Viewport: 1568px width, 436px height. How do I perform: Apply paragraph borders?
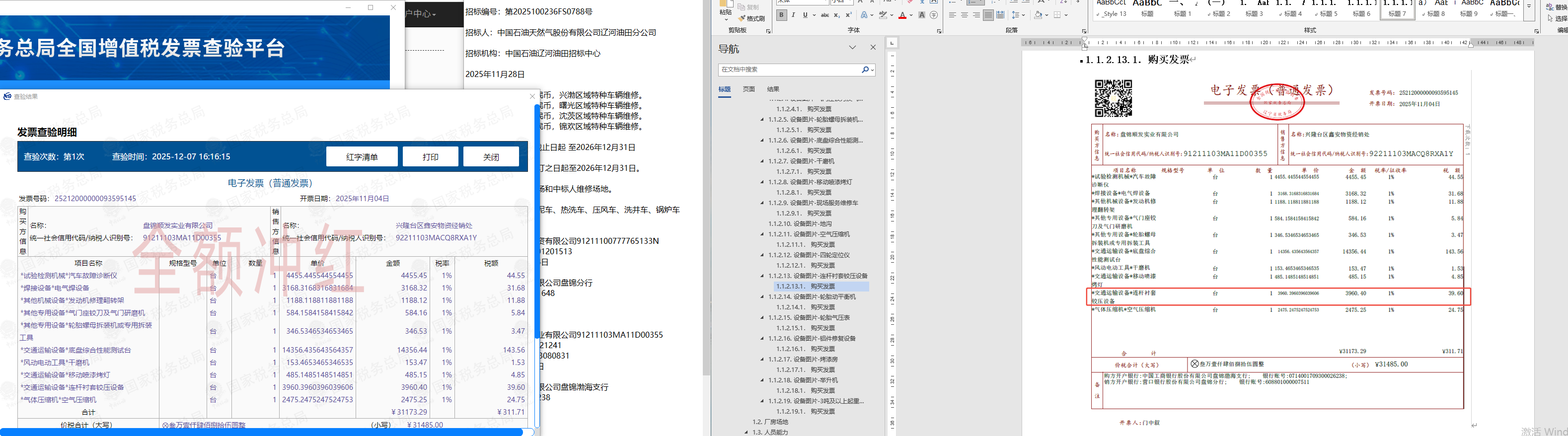point(1057,15)
